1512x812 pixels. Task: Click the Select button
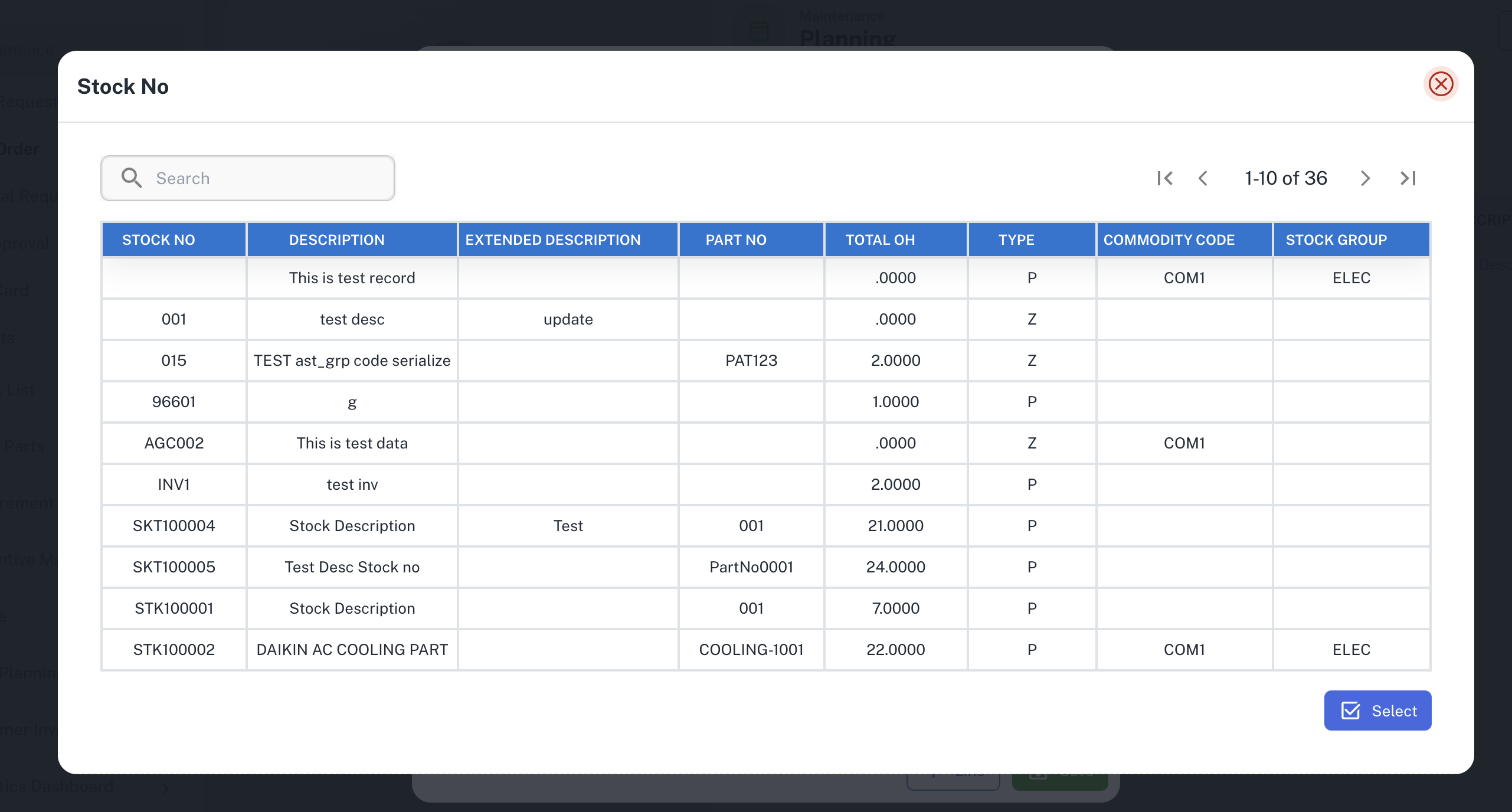(1377, 711)
